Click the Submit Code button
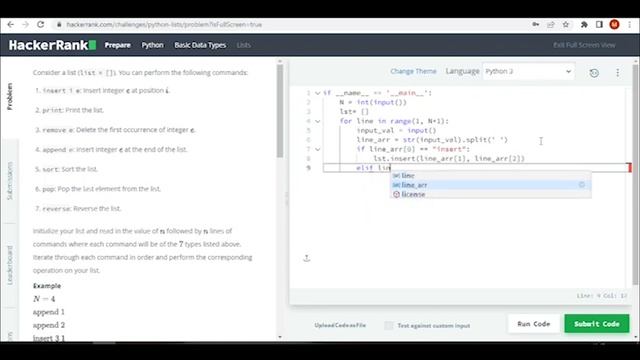Viewport: 640px width, 360px height. click(x=597, y=324)
